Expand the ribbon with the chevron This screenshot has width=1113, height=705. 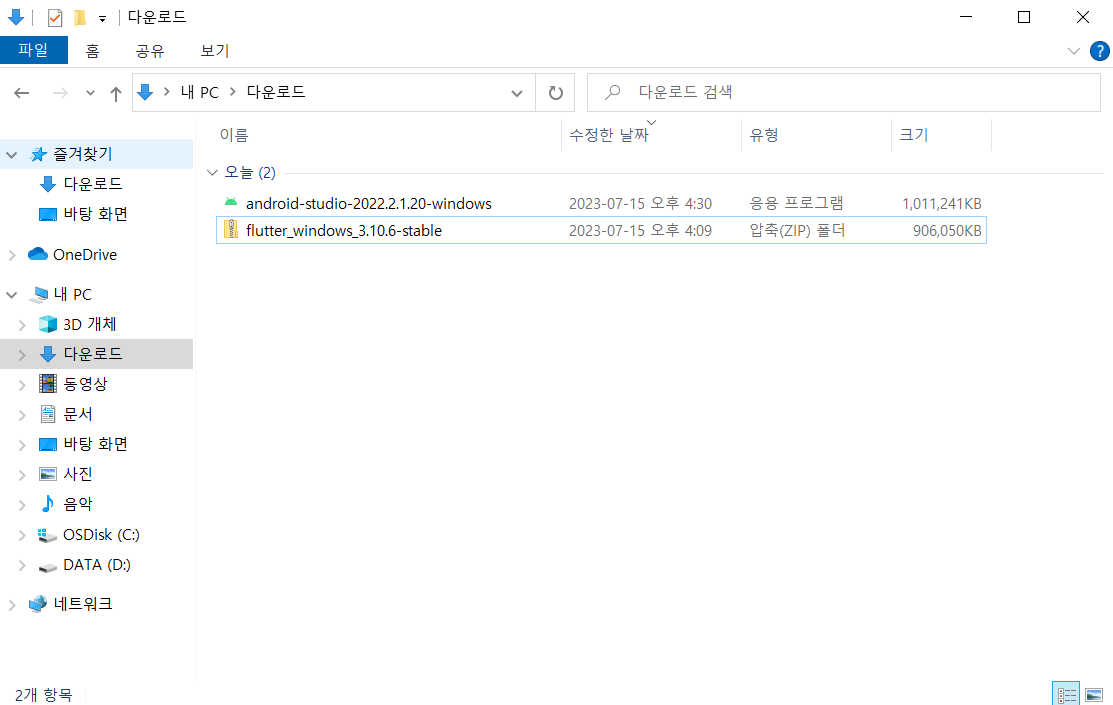pyautogui.click(x=1073, y=51)
